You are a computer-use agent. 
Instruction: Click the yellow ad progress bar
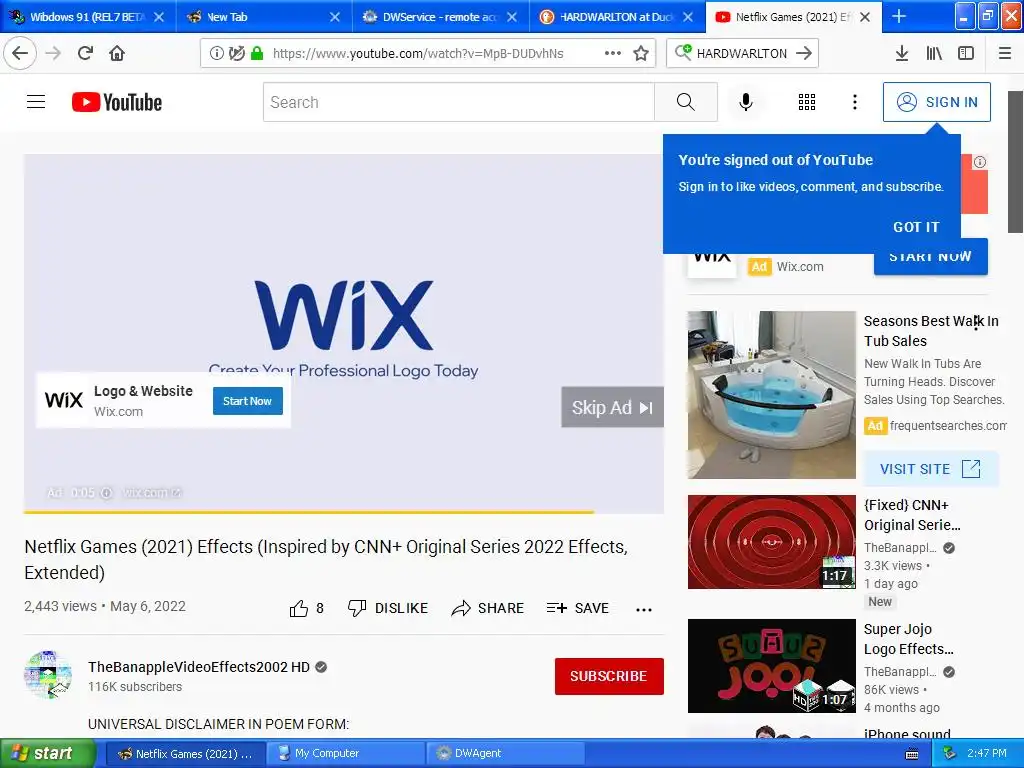(x=309, y=512)
